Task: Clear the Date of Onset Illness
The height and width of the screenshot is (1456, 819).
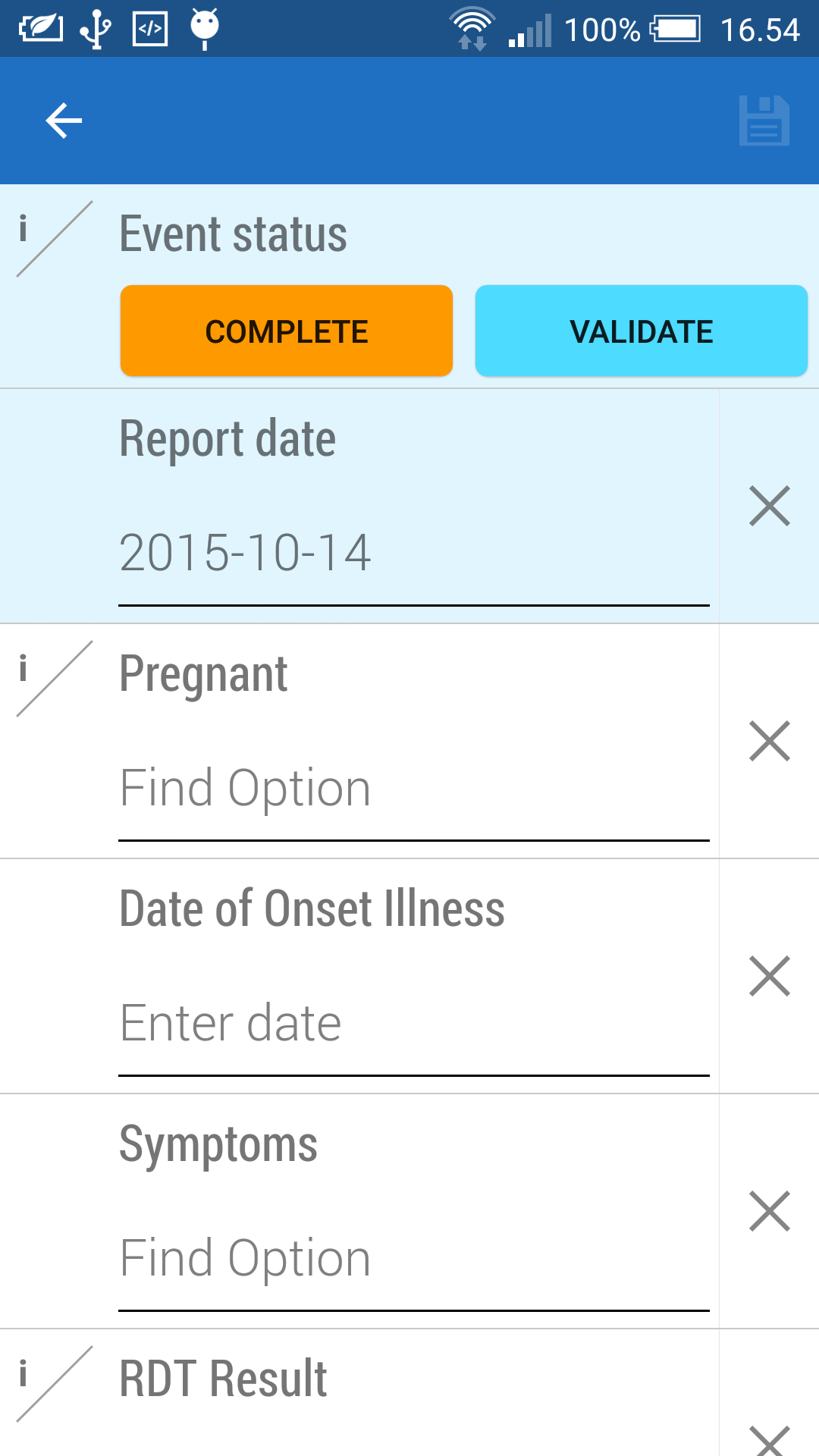Action: click(x=769, y=976)
